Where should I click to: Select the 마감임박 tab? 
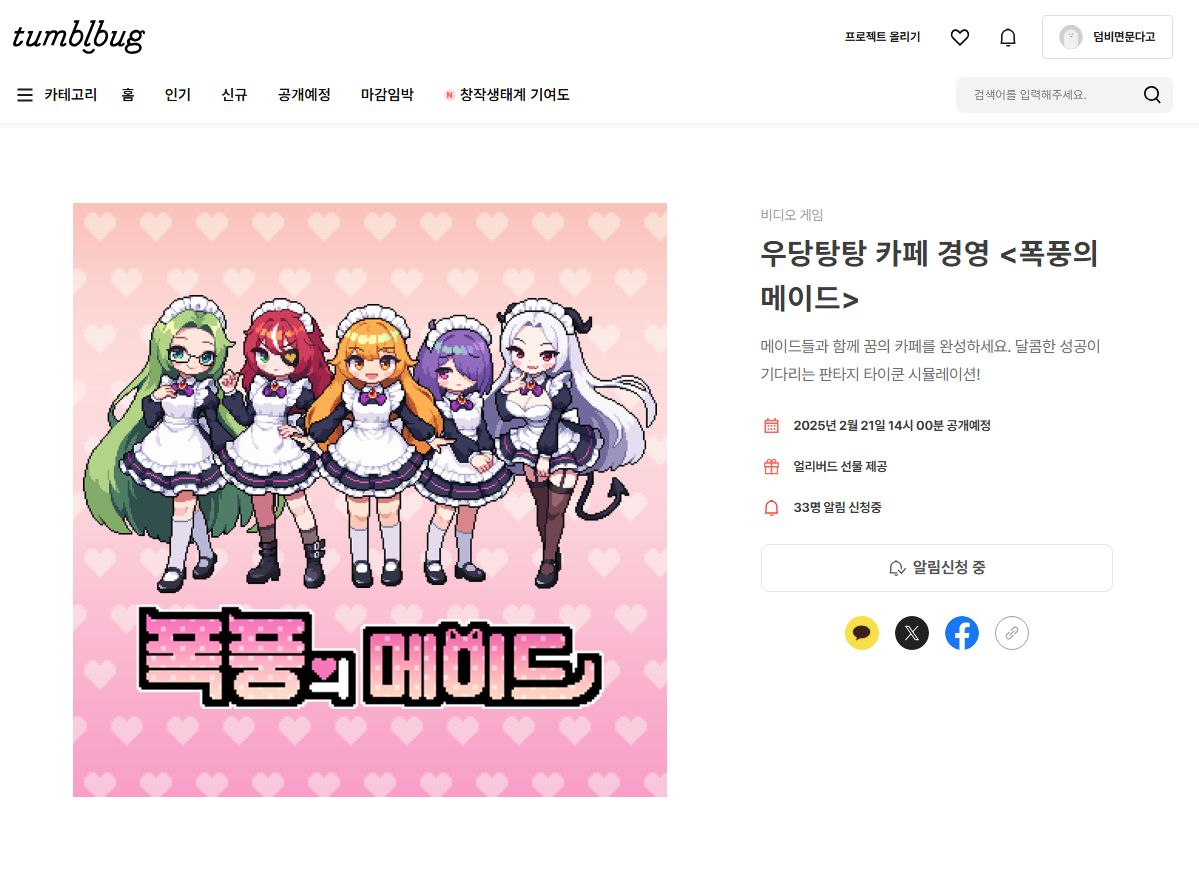(387, 95)
